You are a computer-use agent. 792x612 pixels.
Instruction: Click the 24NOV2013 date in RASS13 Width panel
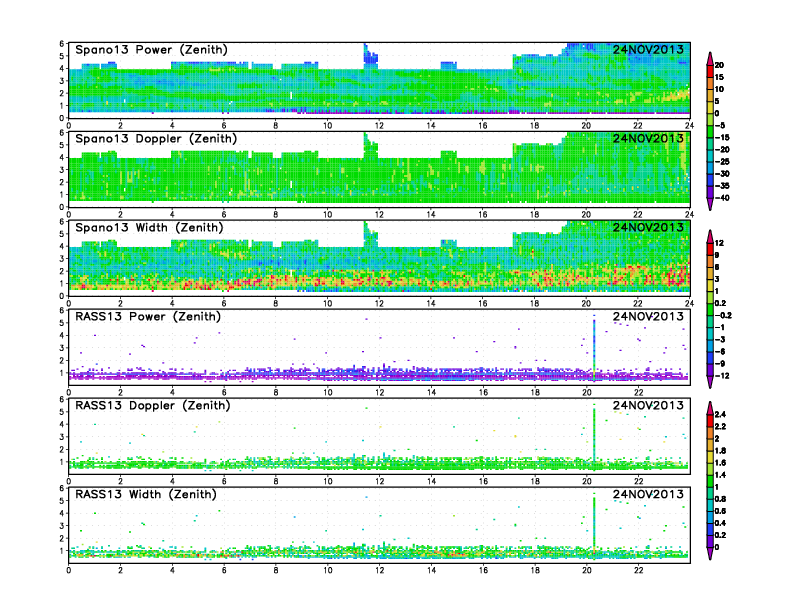tap(648, 494)
